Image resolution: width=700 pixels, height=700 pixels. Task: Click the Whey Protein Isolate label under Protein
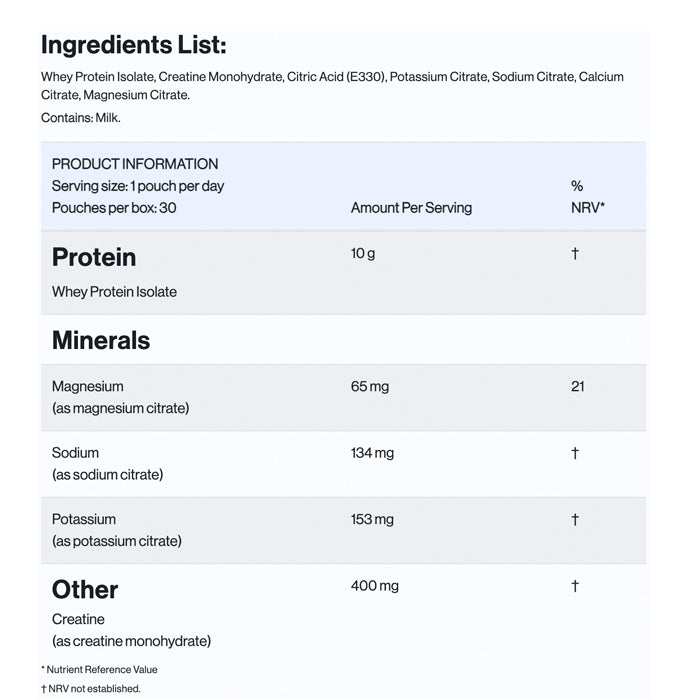point(114,292)
